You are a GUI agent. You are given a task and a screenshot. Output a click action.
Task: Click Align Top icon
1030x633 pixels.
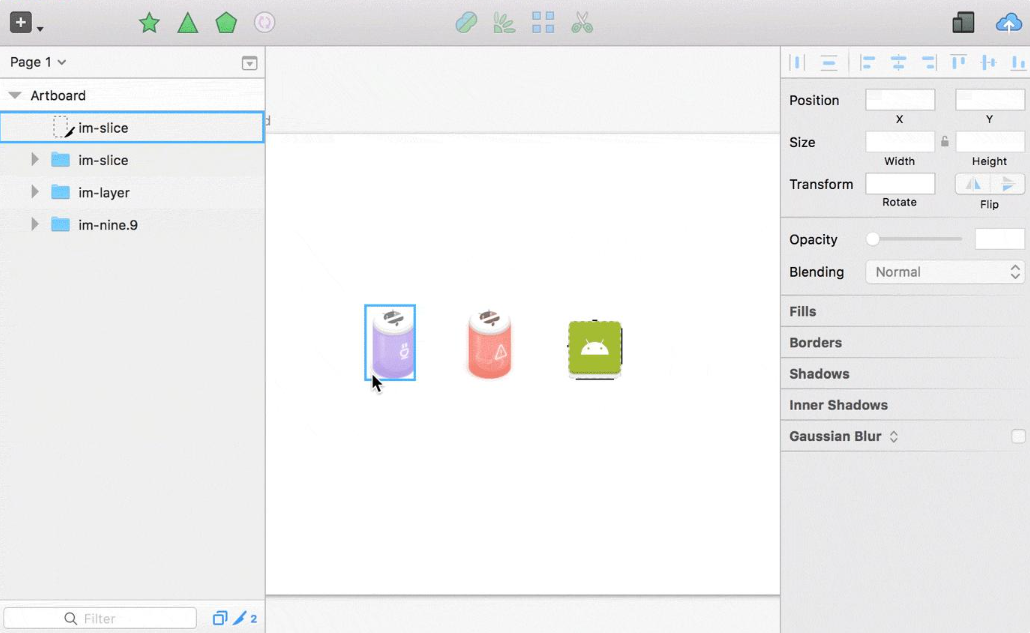click(x=958, y=63)
